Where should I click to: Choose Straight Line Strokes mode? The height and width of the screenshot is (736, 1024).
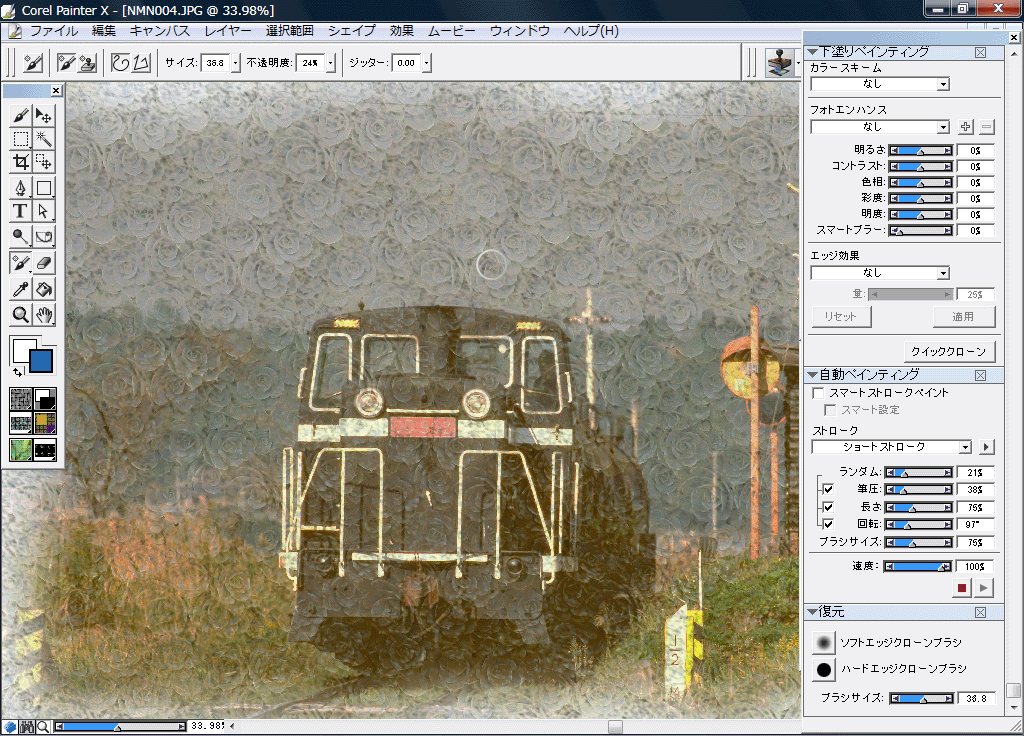tap(142, 63)
